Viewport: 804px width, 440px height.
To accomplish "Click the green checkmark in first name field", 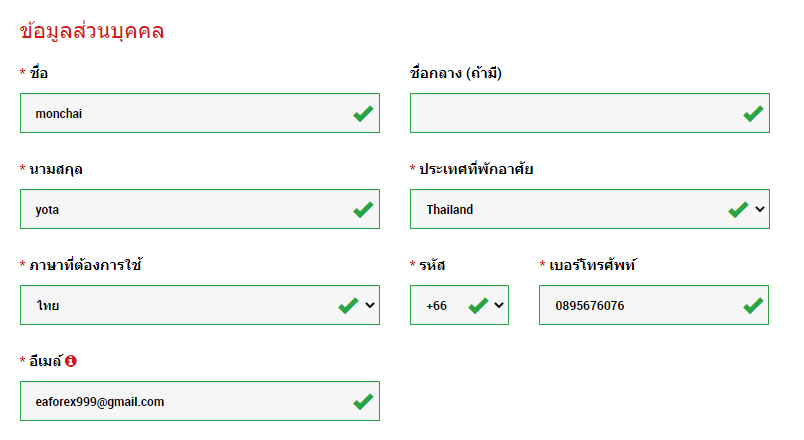I will click(363, 114).
